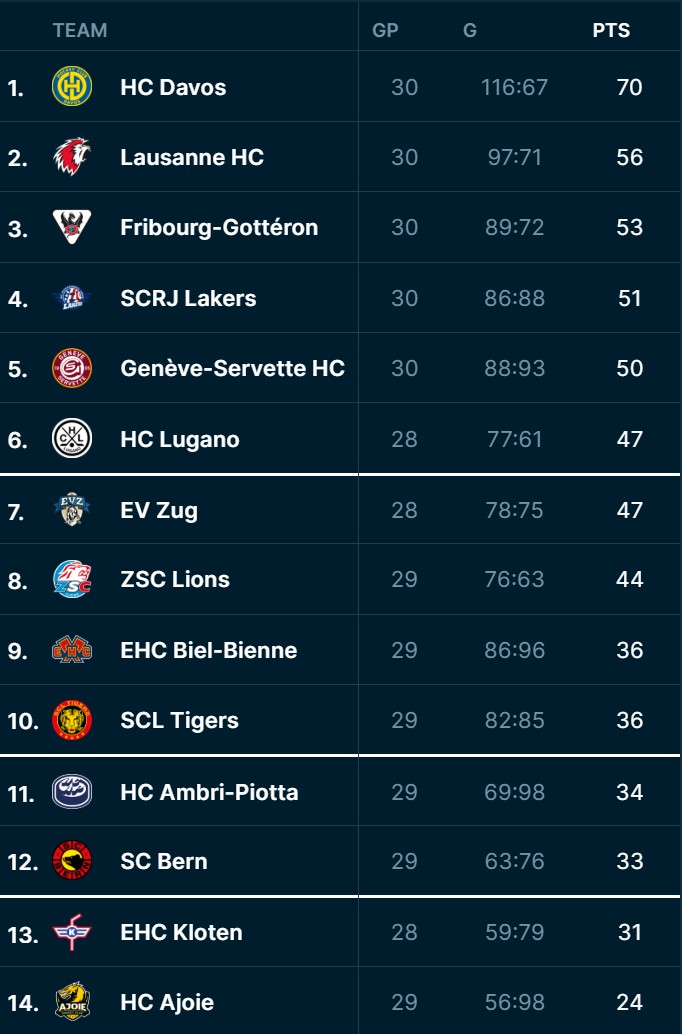682x1034 pixels.
Task: Click the SCL Tigers tiger logo
Action: (72, 720)
